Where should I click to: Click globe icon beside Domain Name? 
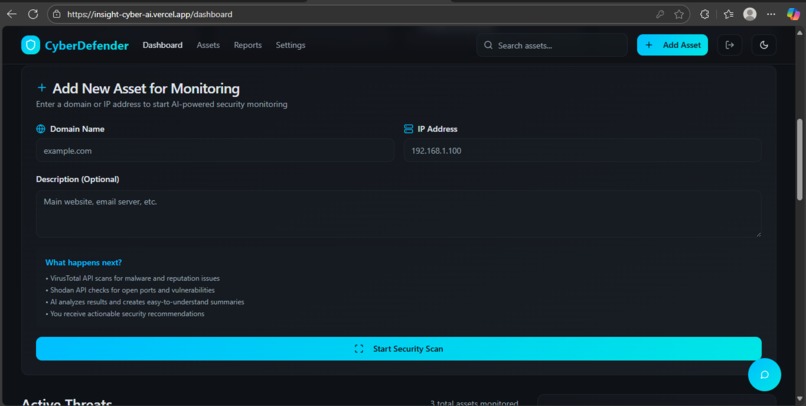(x=41, y=129)
